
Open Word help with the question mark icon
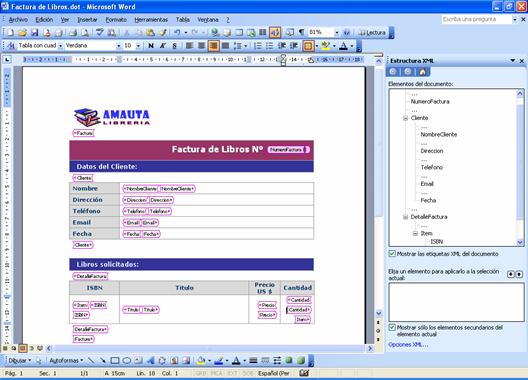(347, 33)
